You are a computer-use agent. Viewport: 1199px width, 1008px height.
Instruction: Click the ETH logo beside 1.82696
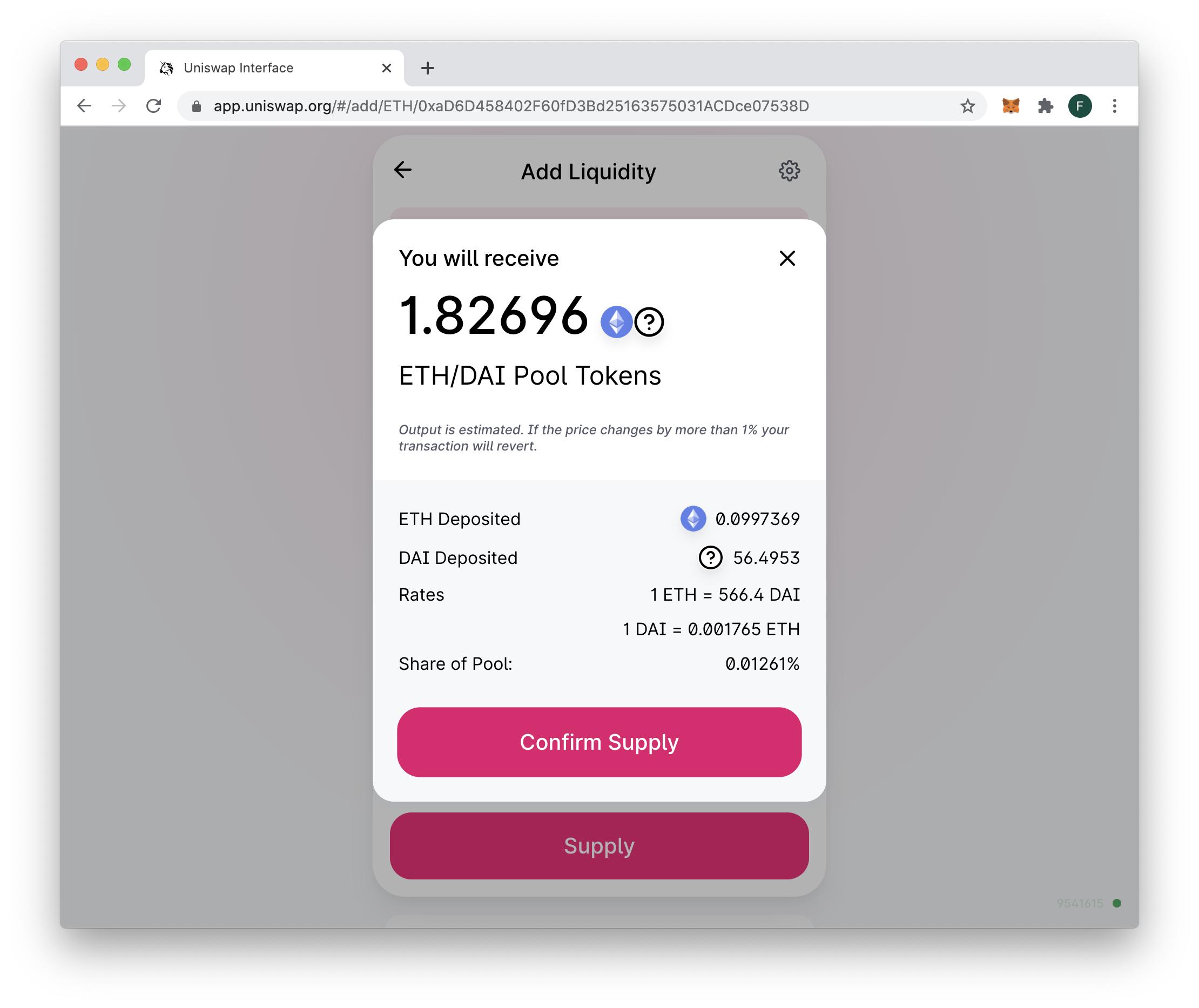tap(616, 322)
